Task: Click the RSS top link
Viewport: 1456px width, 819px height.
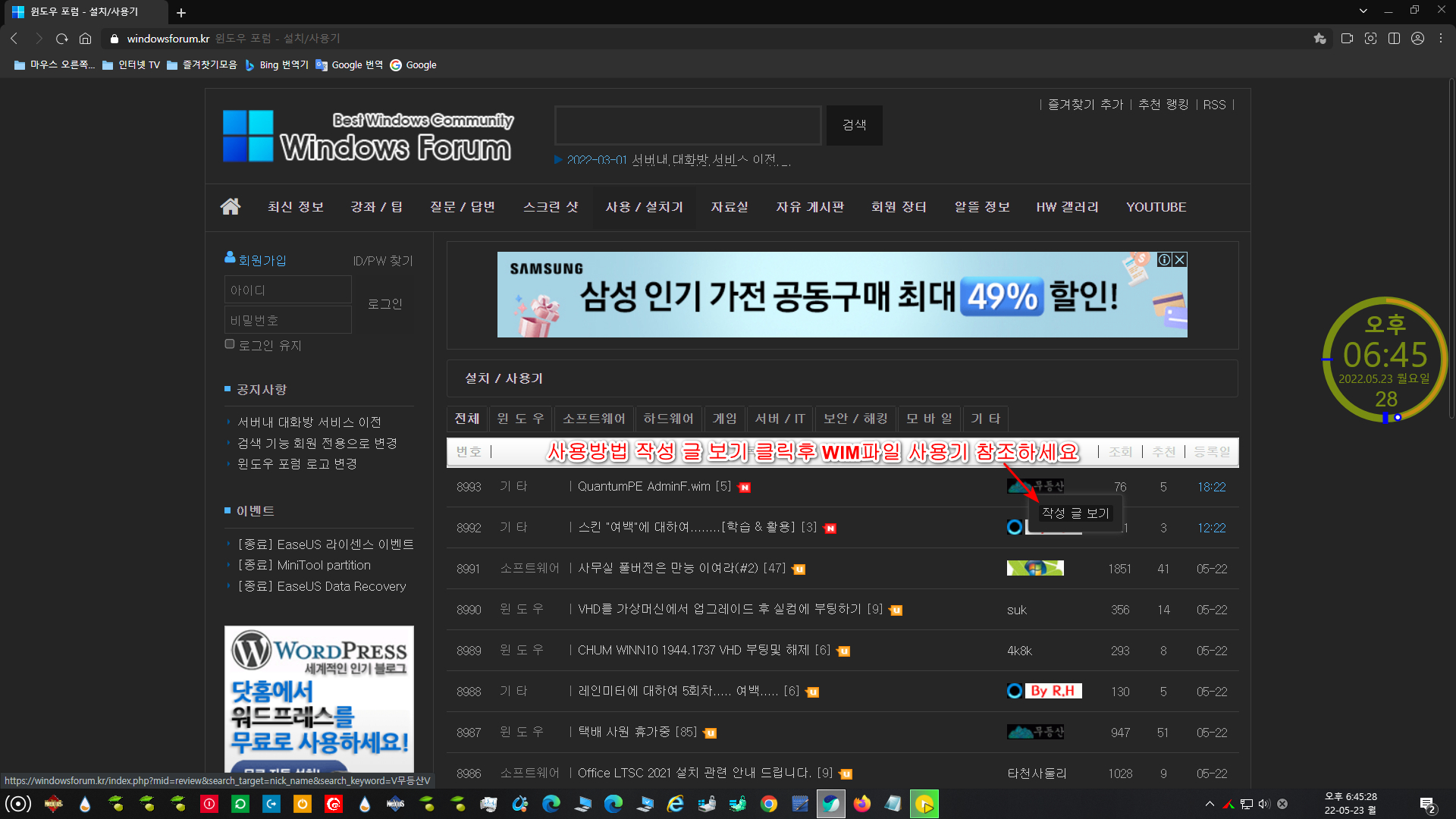Action: 1214,105
